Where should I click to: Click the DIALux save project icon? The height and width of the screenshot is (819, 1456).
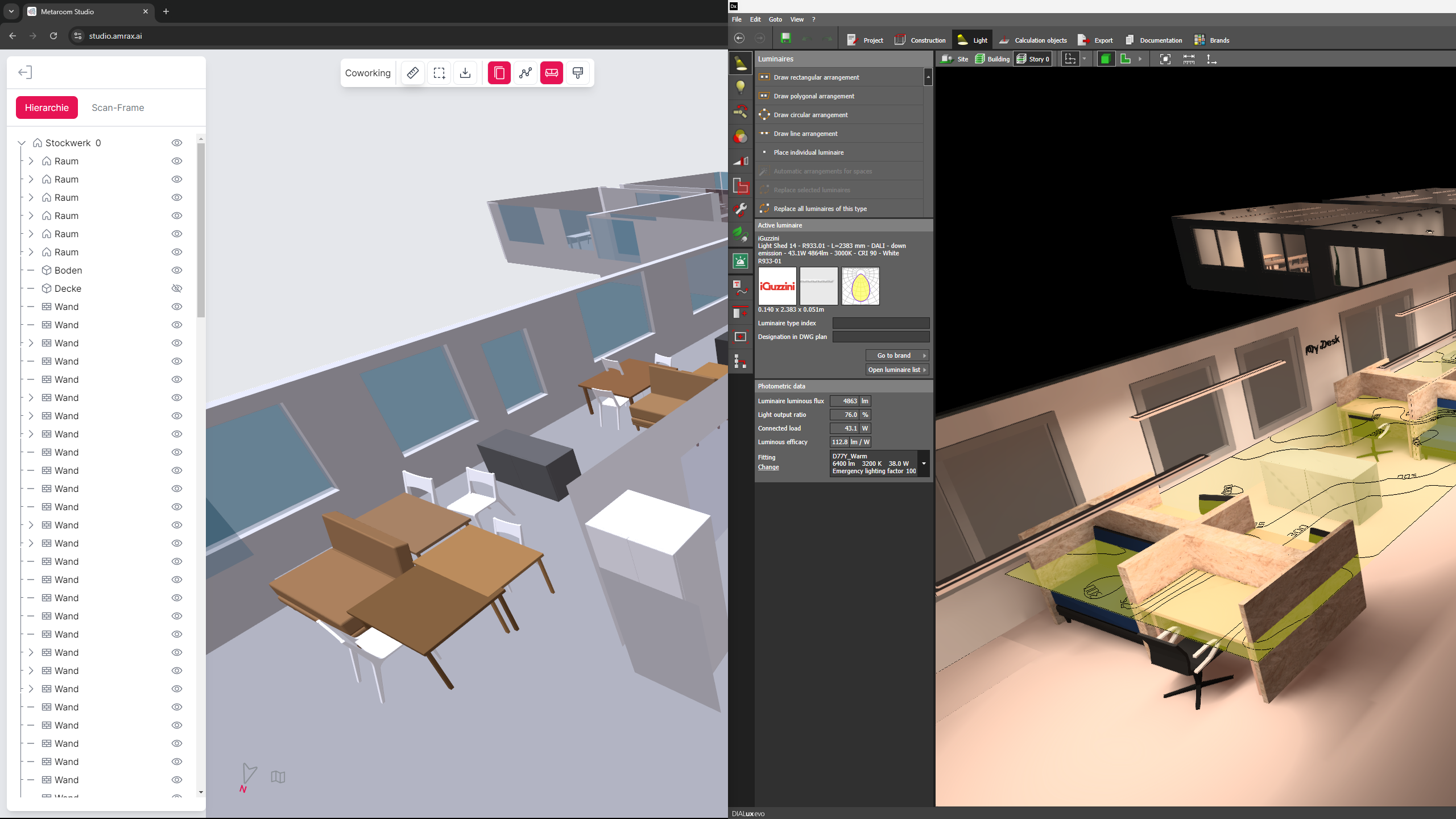(x=785, y=39)
